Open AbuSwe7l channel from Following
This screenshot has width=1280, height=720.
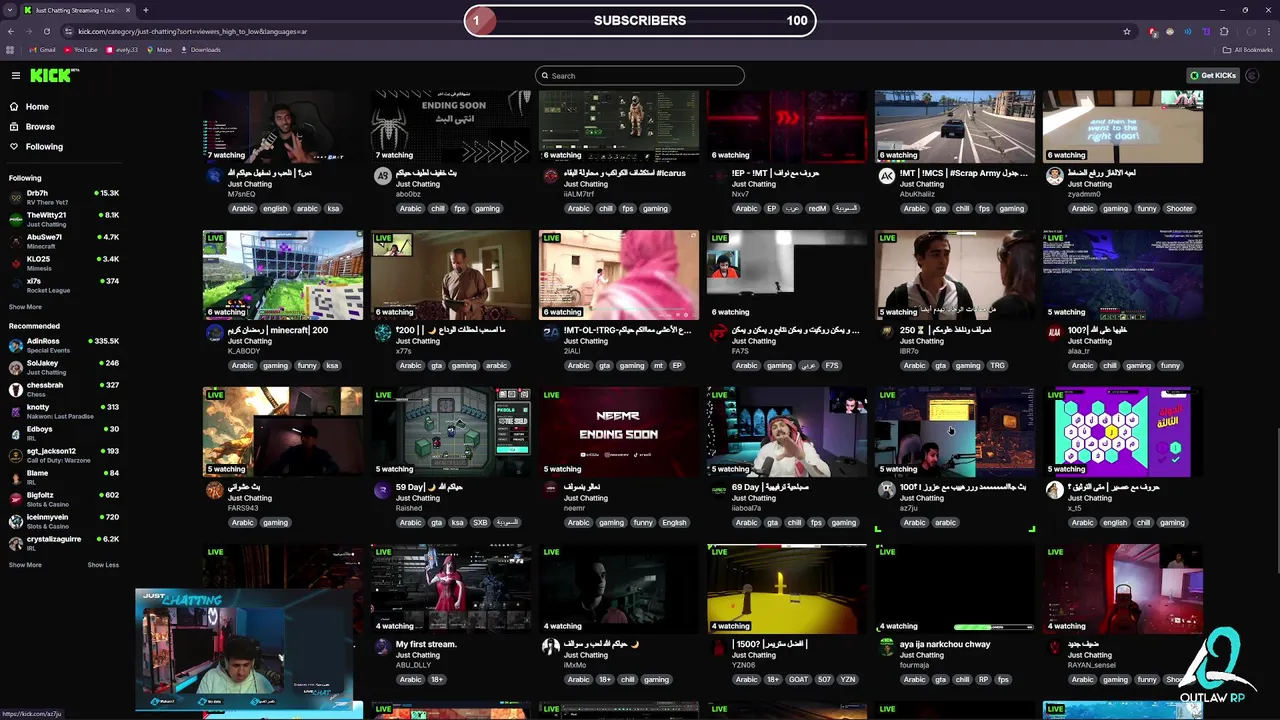pyautogui.click(x=64, y=242)
